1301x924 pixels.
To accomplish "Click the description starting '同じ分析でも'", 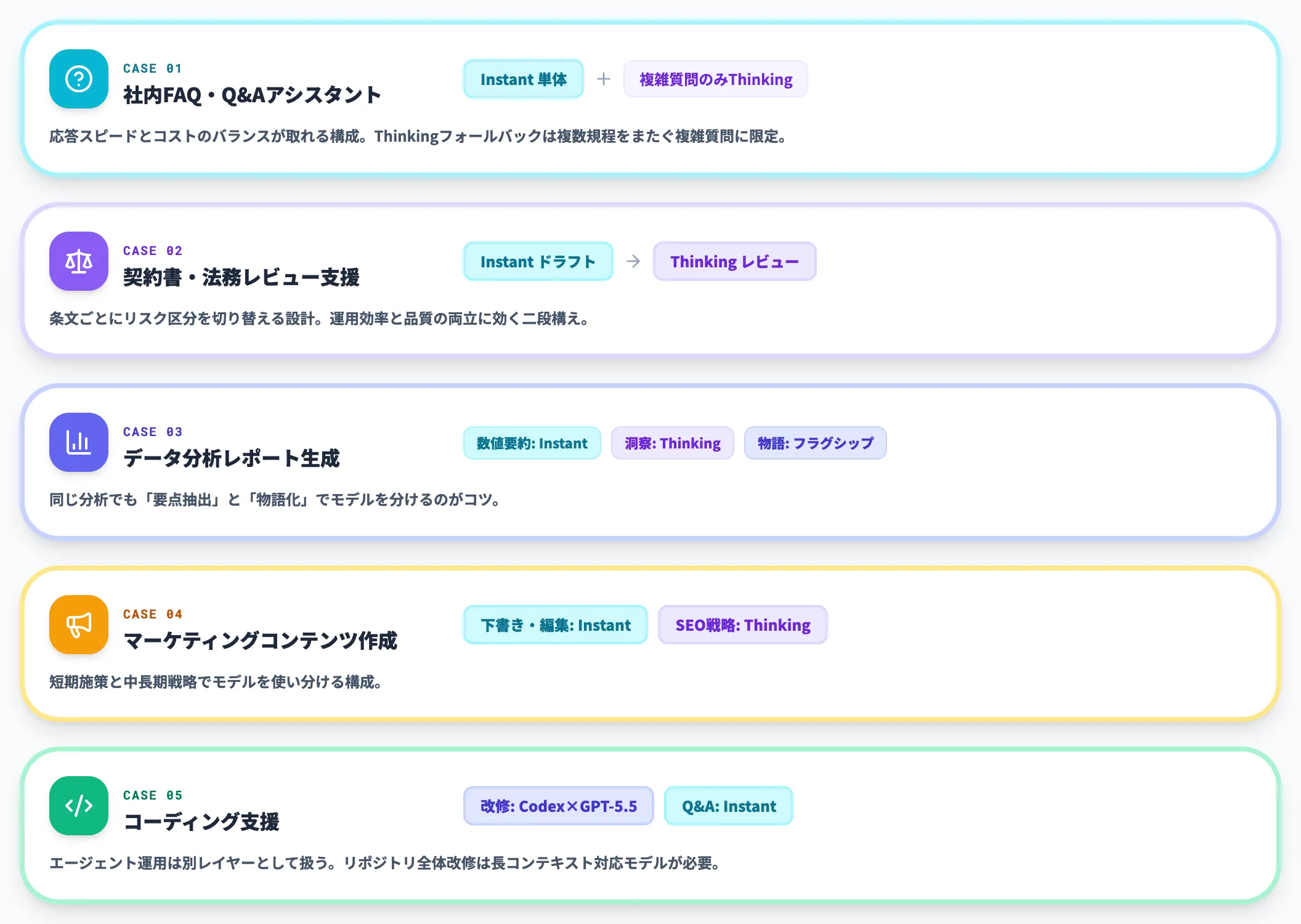I will (275, 500).
